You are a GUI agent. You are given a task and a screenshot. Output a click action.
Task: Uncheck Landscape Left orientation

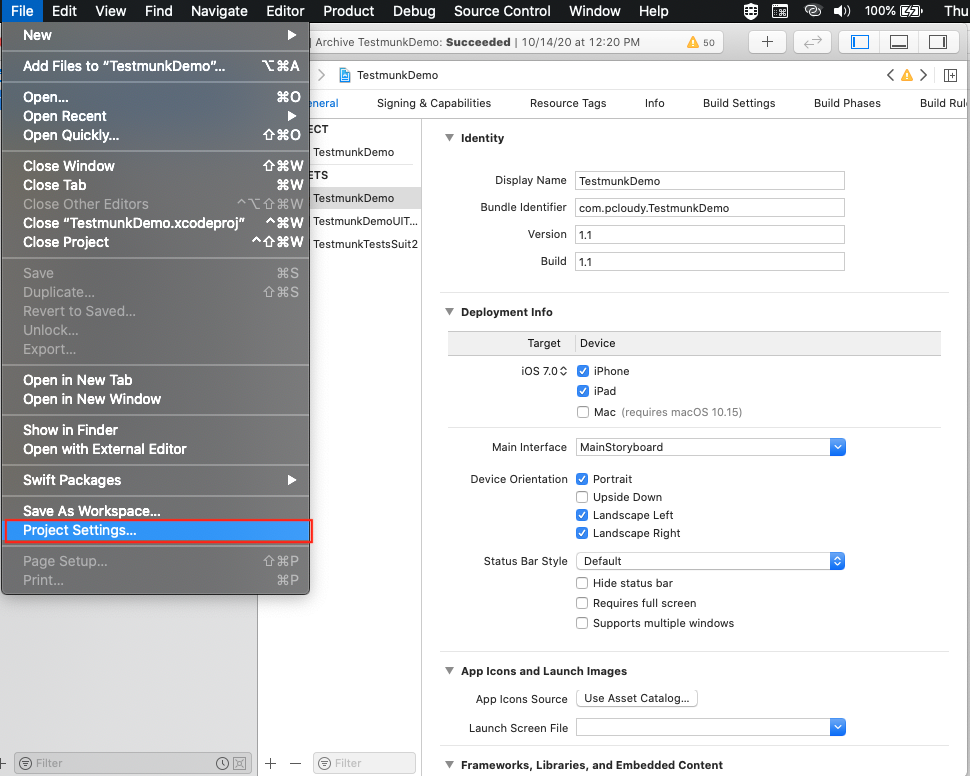tap(582, 515)
